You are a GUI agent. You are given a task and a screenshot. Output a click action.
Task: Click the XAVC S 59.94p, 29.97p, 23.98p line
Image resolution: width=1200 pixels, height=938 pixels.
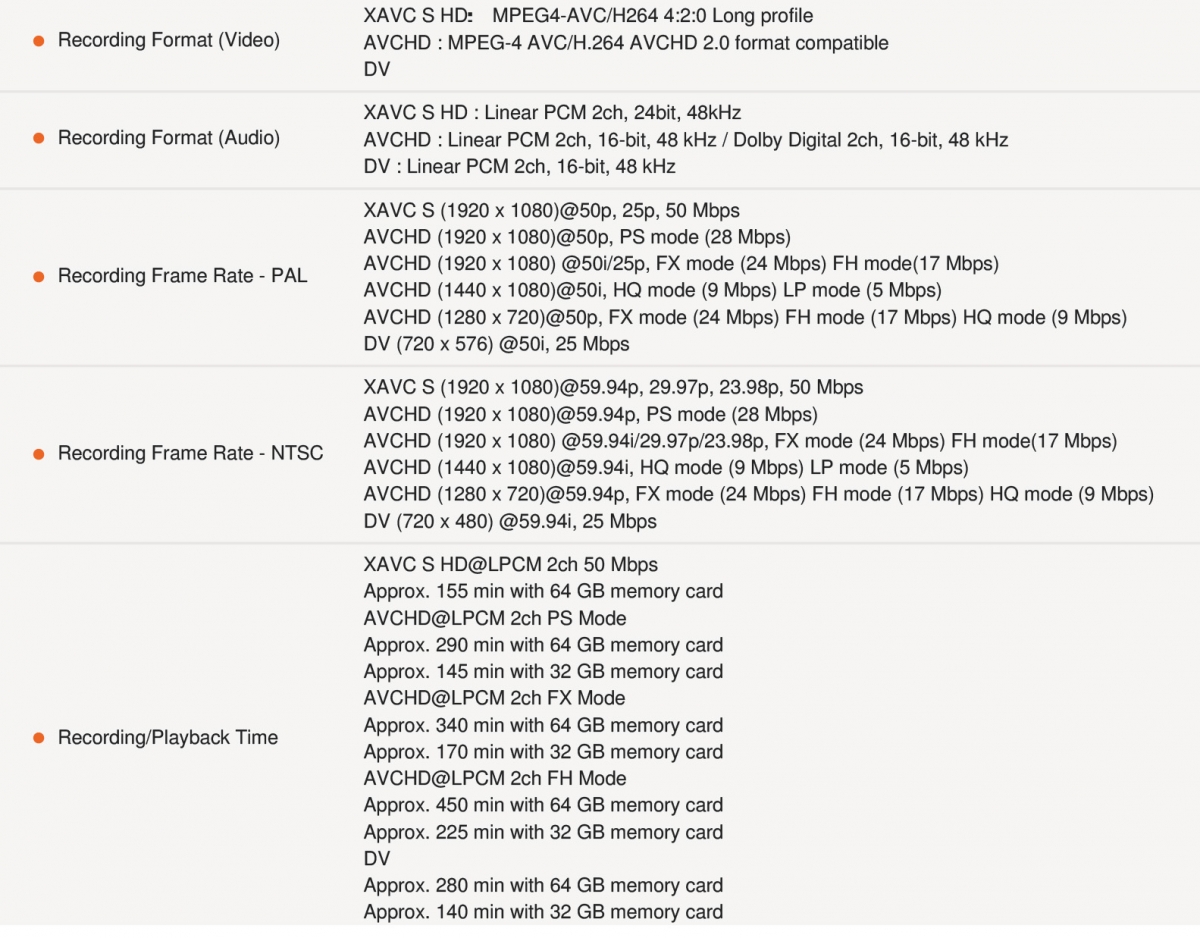613,387
